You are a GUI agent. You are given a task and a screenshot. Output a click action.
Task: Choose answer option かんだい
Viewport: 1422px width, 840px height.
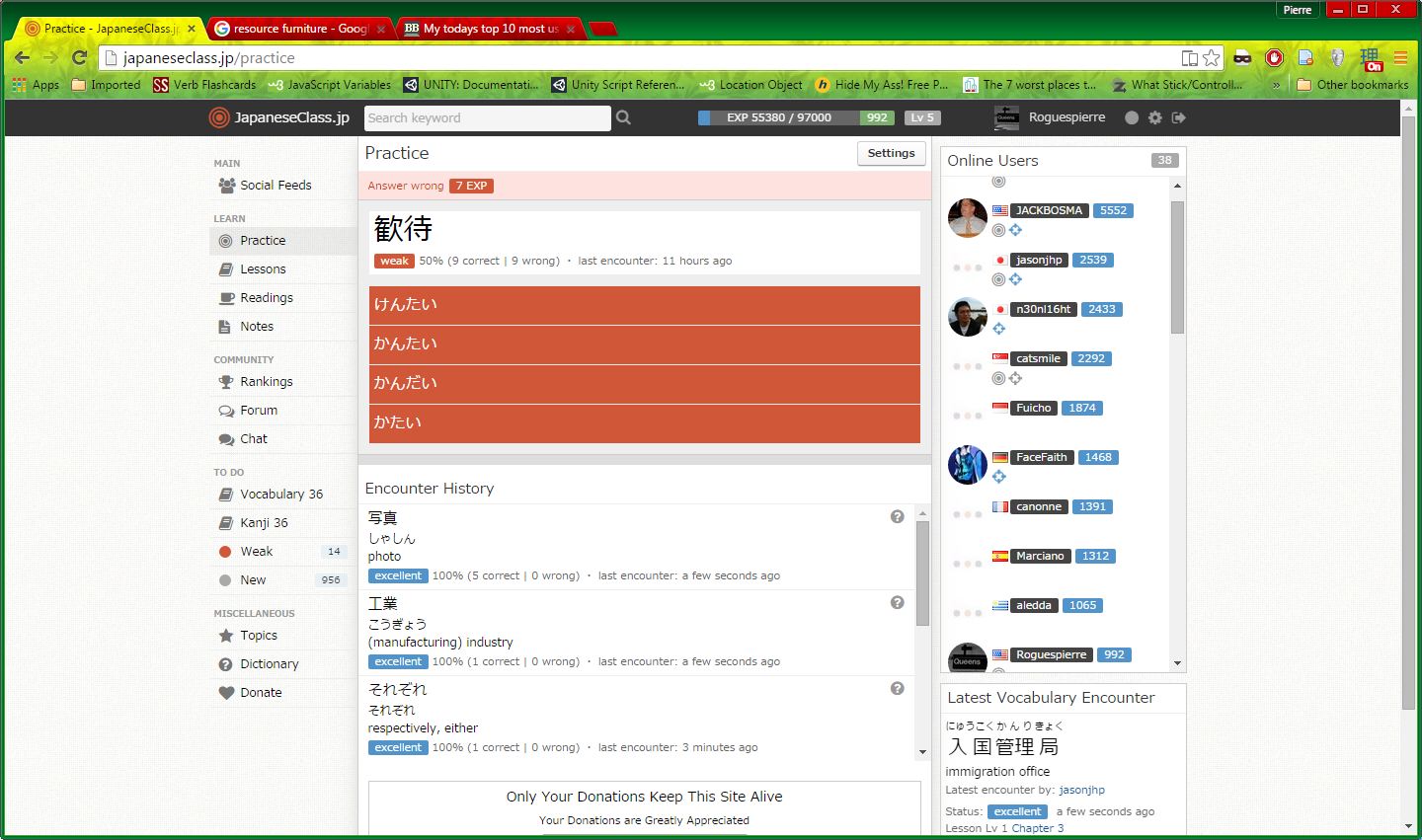(x=644, y=384)
